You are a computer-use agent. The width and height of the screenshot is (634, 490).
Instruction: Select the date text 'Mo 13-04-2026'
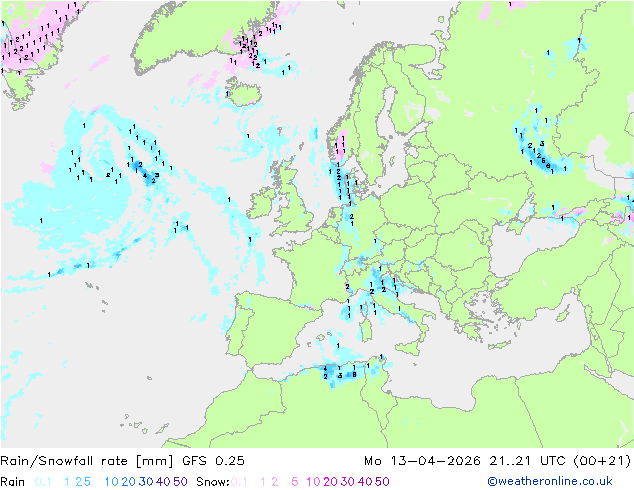[422, 461]
